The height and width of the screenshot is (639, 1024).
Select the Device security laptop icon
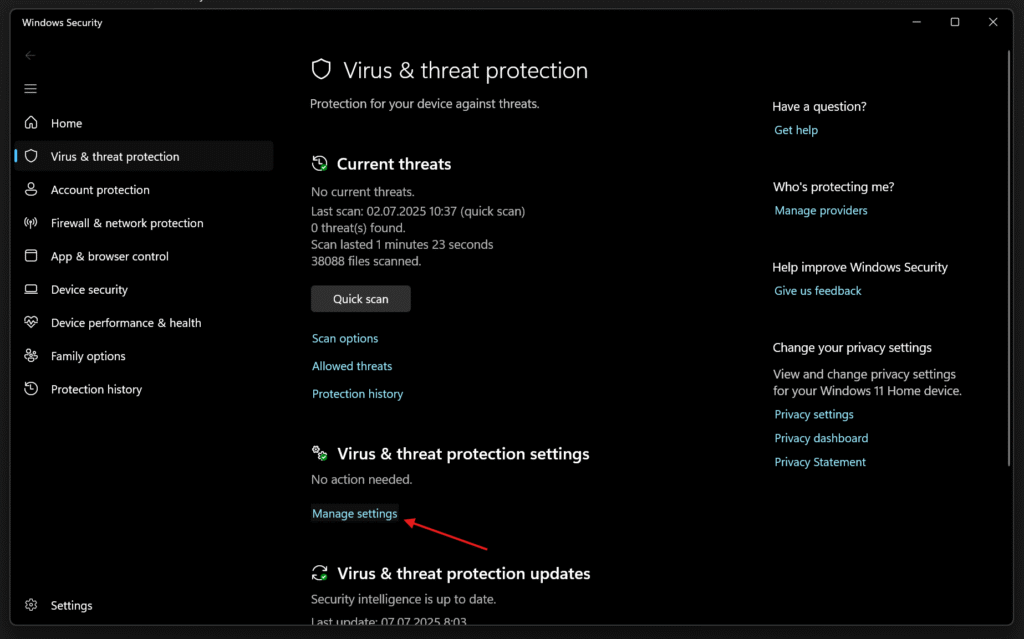pyautogui.click(x=31, y=290)
